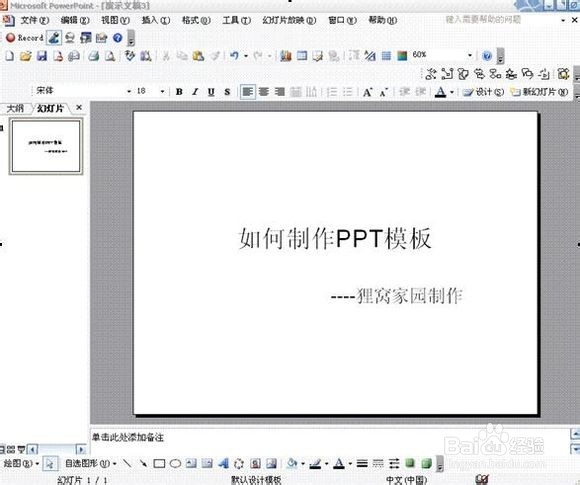Select the Oval drawing tool
This screenshot has width=580, height=485.
click(175, 463)
